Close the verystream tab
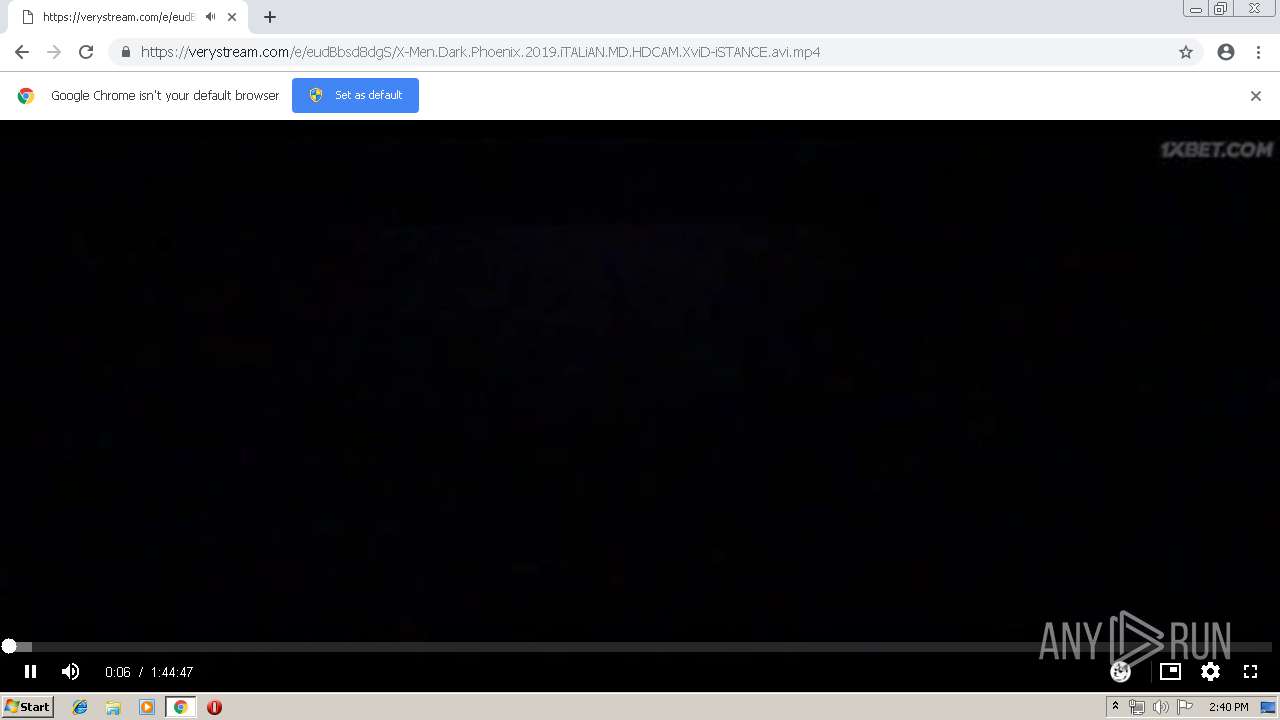1280x720 pixels. coord(232,17)
